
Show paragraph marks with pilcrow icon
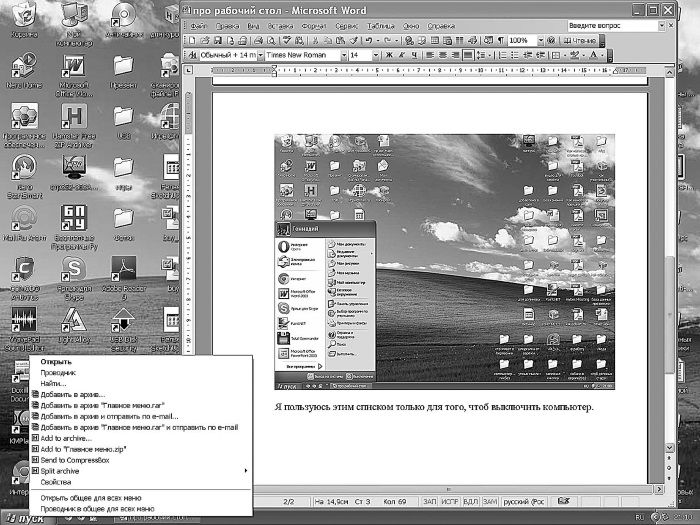point(497,40)
